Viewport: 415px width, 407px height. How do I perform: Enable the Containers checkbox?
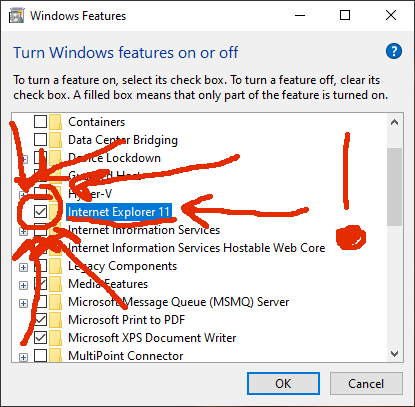click(x=40, y=122)
